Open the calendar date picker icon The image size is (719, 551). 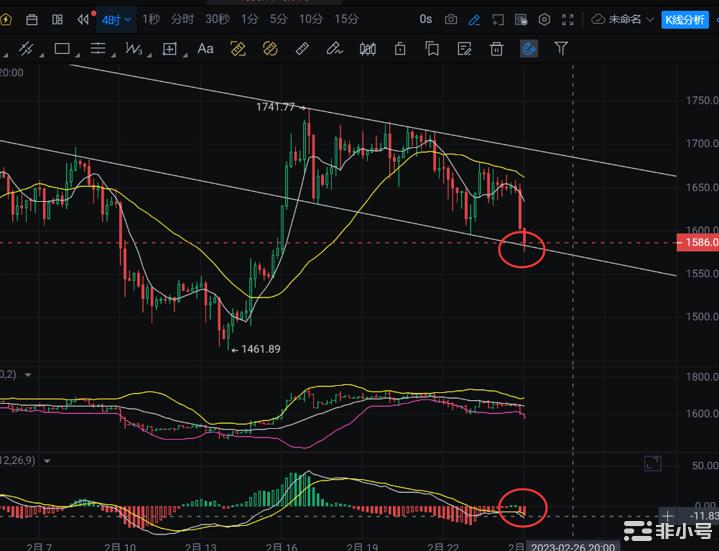pos(32,20)
